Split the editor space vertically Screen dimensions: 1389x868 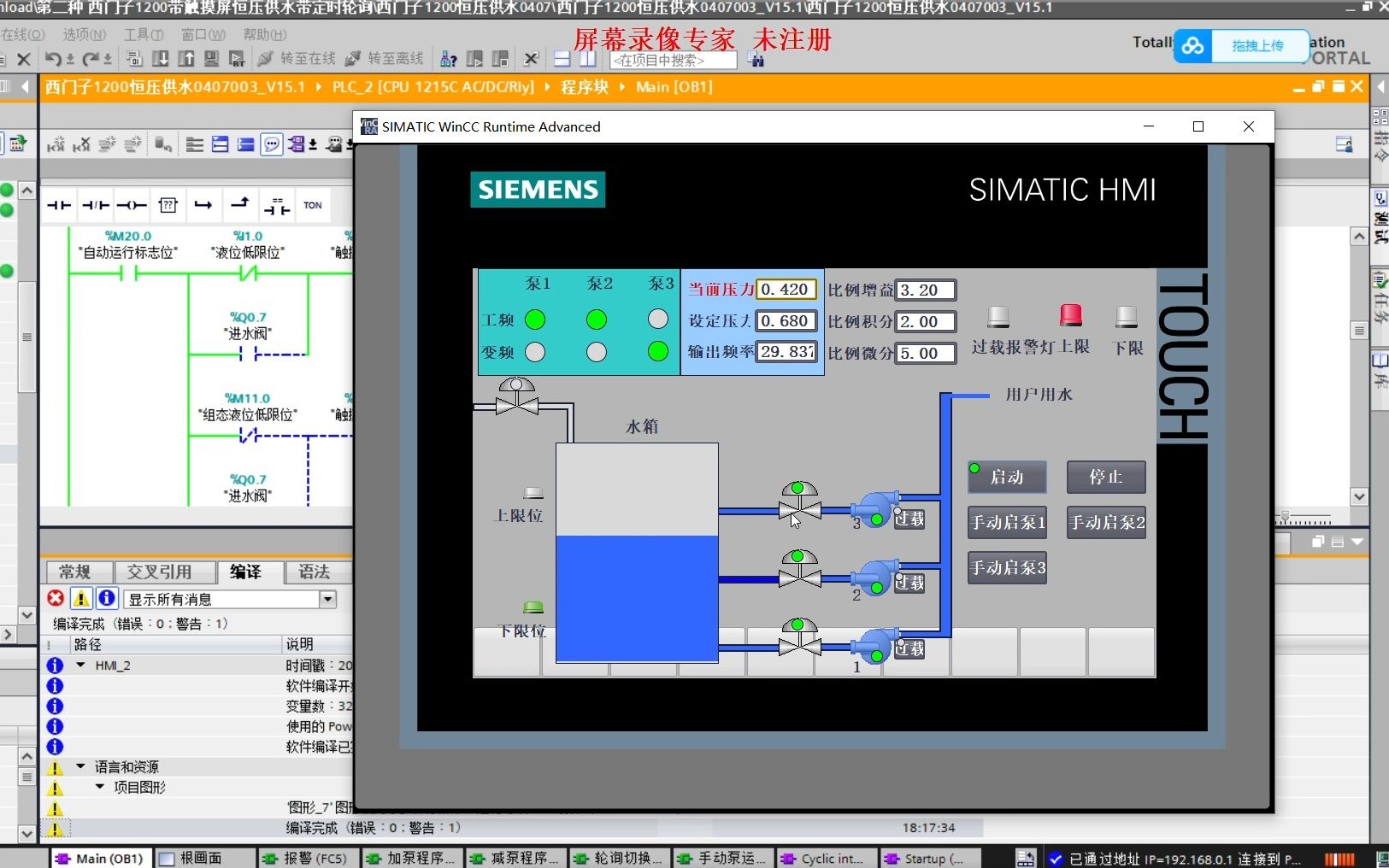coord(588,59)
